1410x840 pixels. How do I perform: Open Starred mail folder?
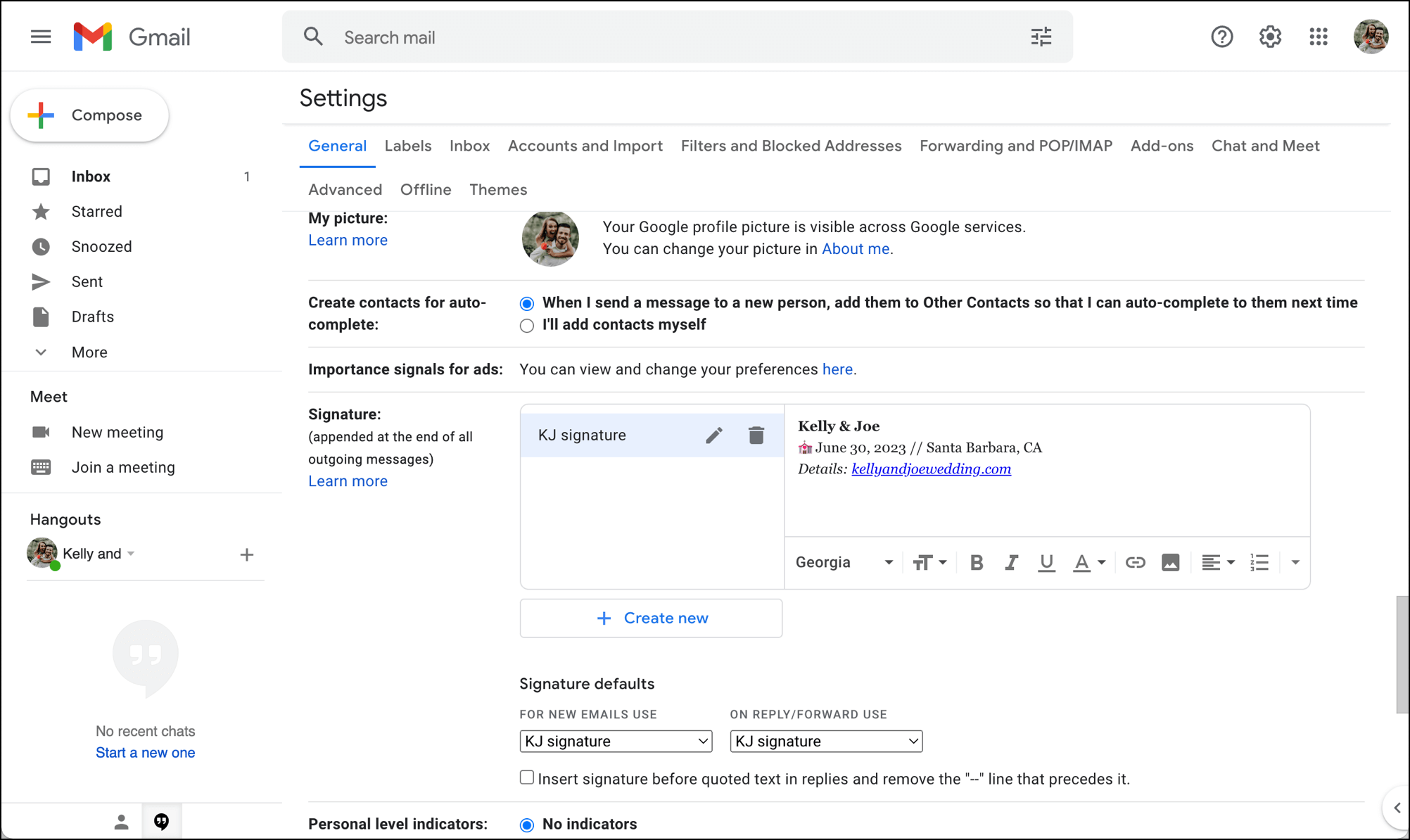[96, 211]
